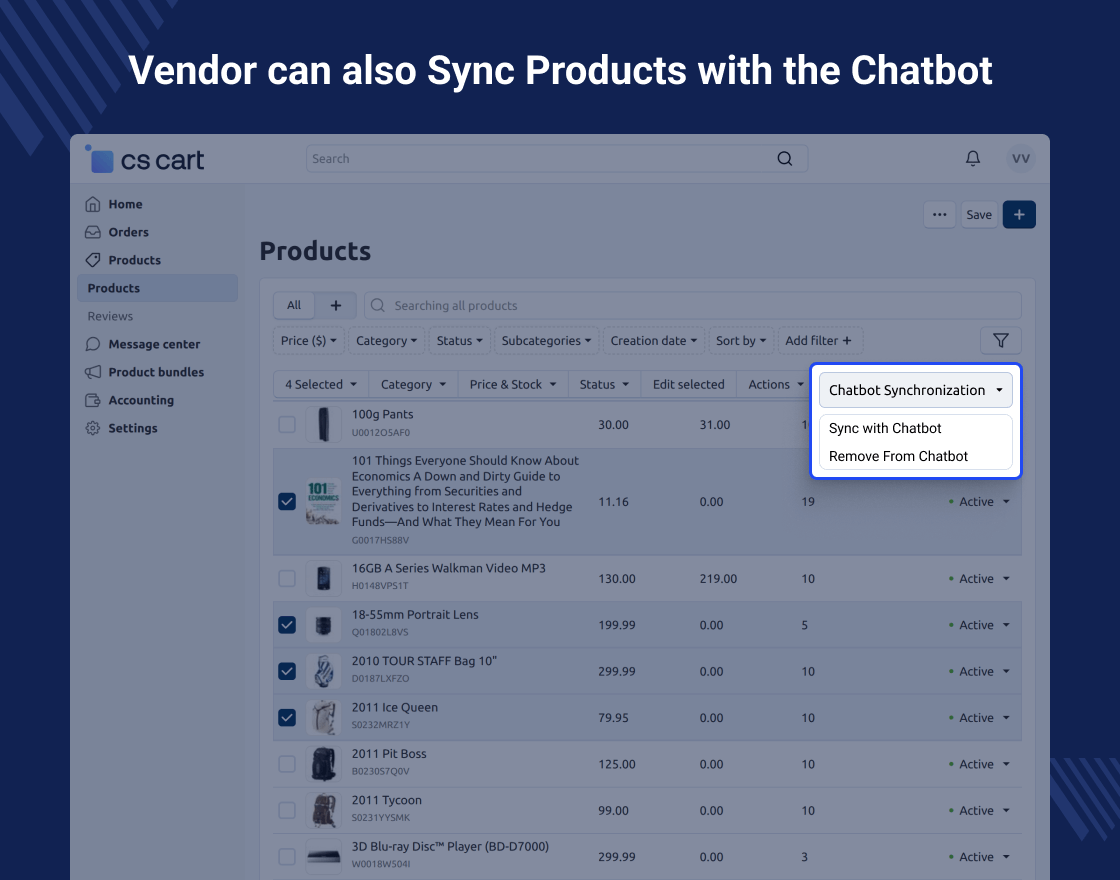Click the filter funnel icon

click(1000, 341)
